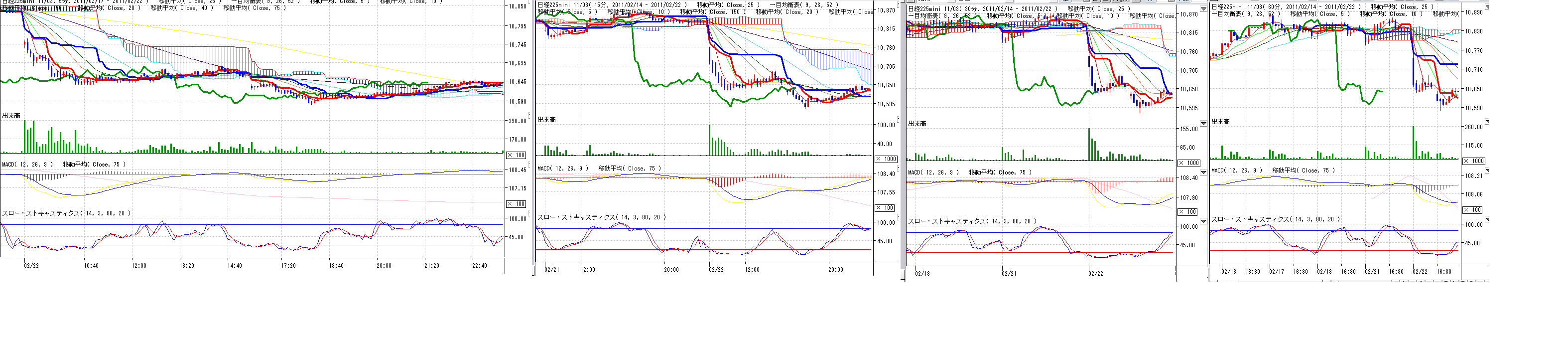1568x345 pixels.
Task: Click the second 02/22 date marker on 15-minute chart axis
Action: point(716,269)
